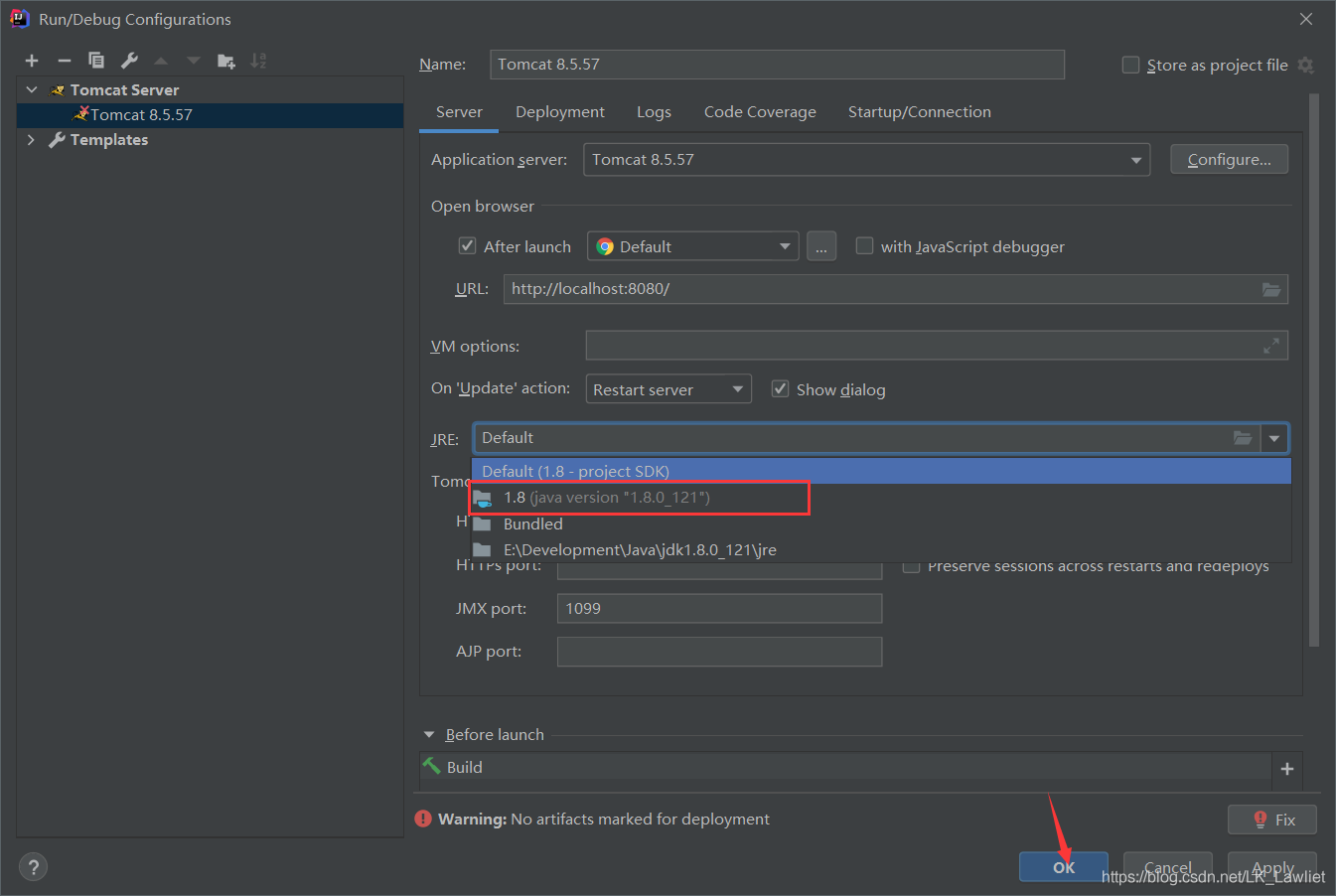Viewport: 1336px width, 896px height.
Task: Click the Cancel button
Action: click(1168, 867)
